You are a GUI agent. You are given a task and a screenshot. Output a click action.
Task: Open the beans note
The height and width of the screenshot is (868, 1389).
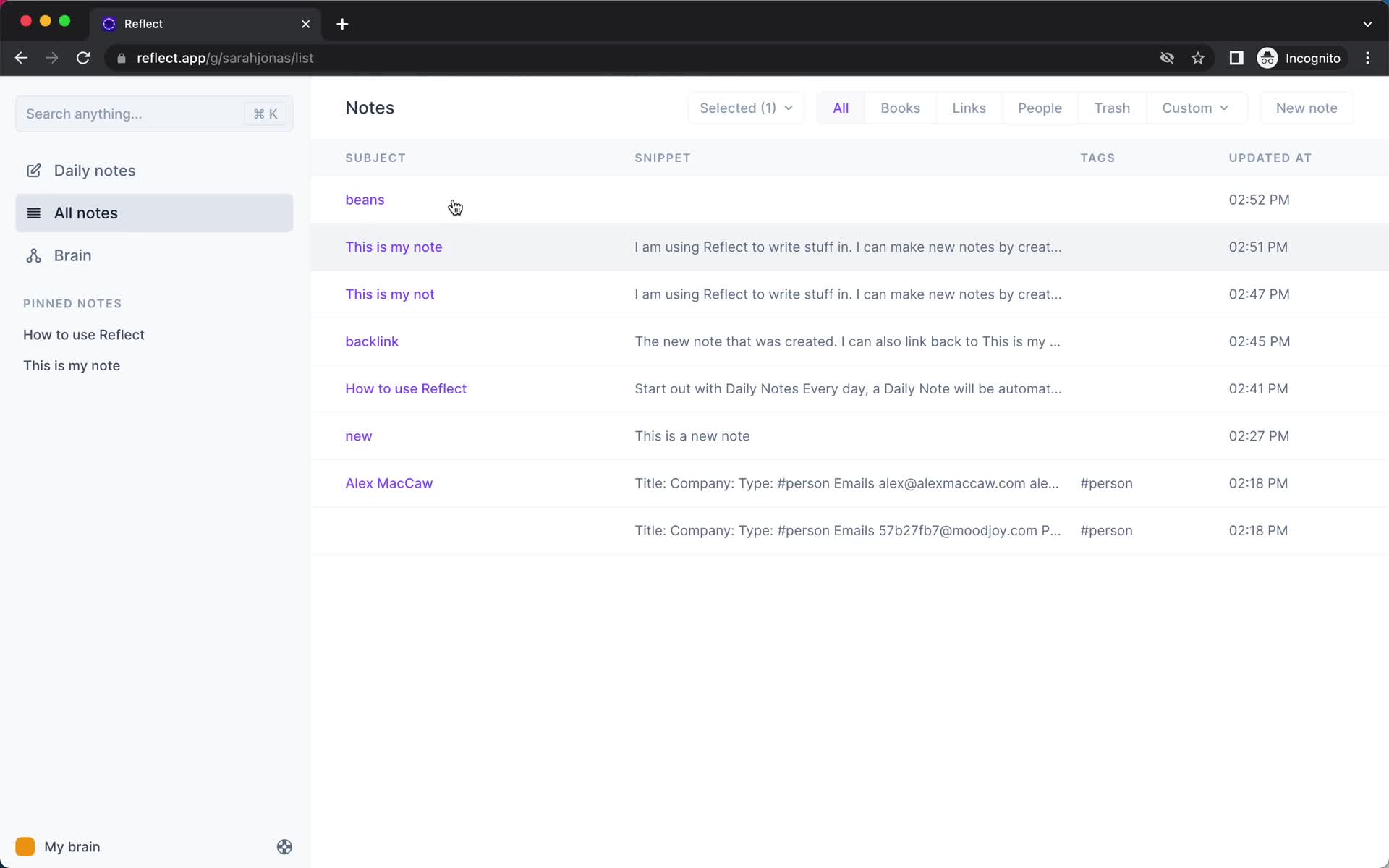click(x=365, y=199)
